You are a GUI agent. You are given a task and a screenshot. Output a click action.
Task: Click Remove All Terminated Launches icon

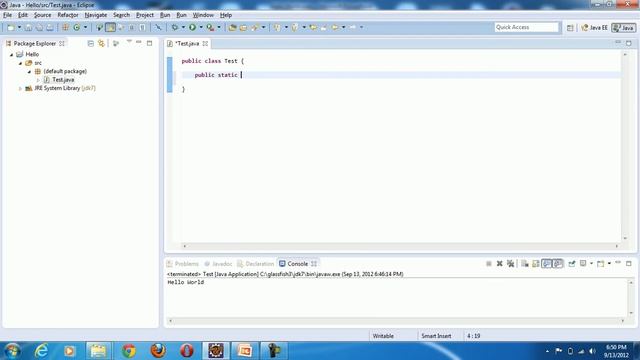(510, 264)
